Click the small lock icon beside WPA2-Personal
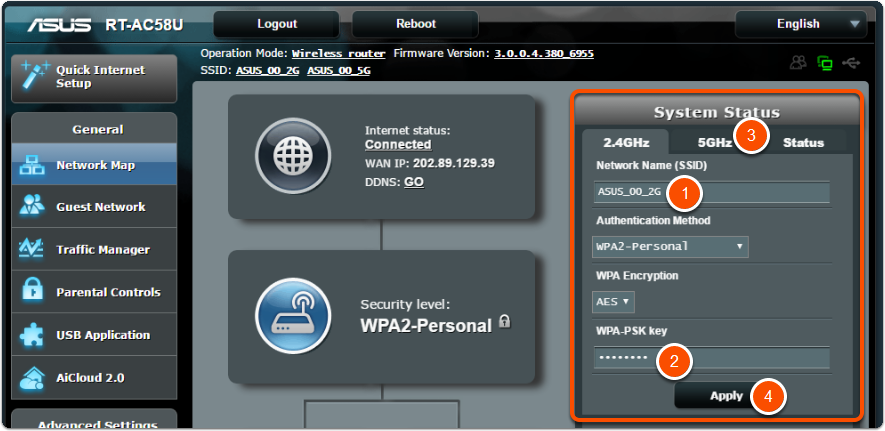 (x=505, y=323)
